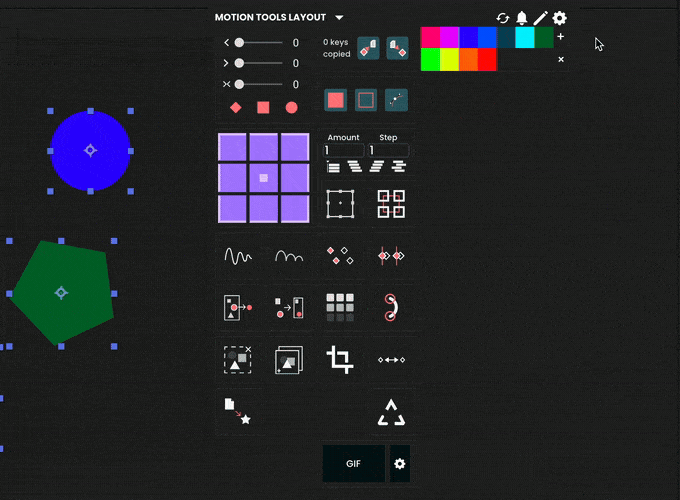This screenshot has height=500, width=680.
Task: Select the blue circle shape on canvas
Action: pyautogui.click(x=90, y=150)
